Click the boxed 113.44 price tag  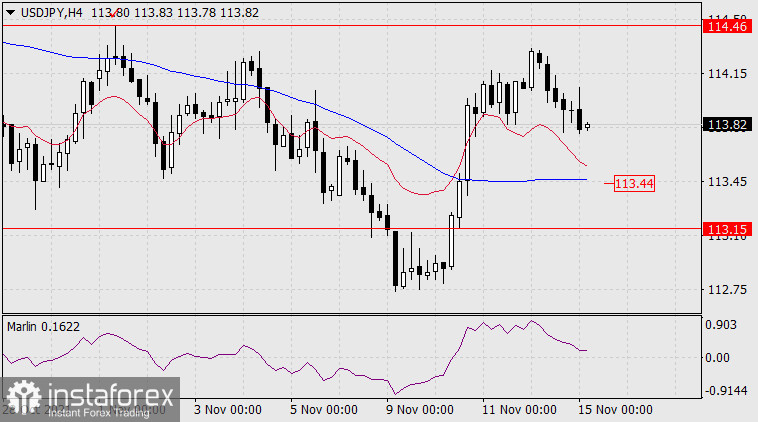(634, 183)
